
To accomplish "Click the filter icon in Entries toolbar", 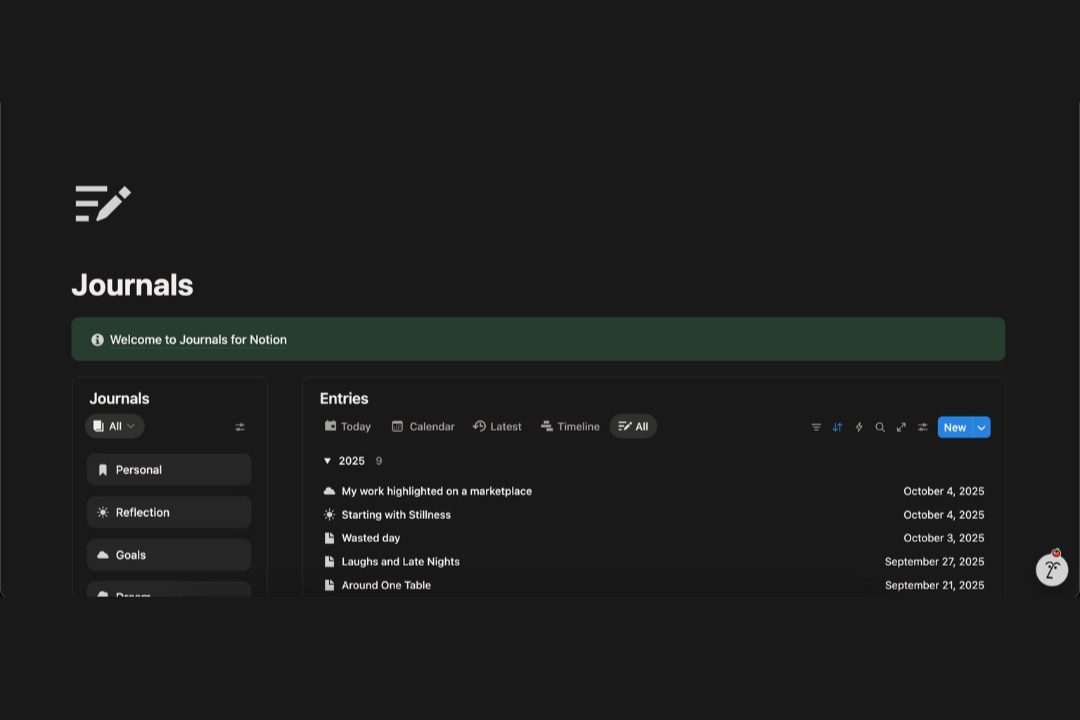I will 816,427.
